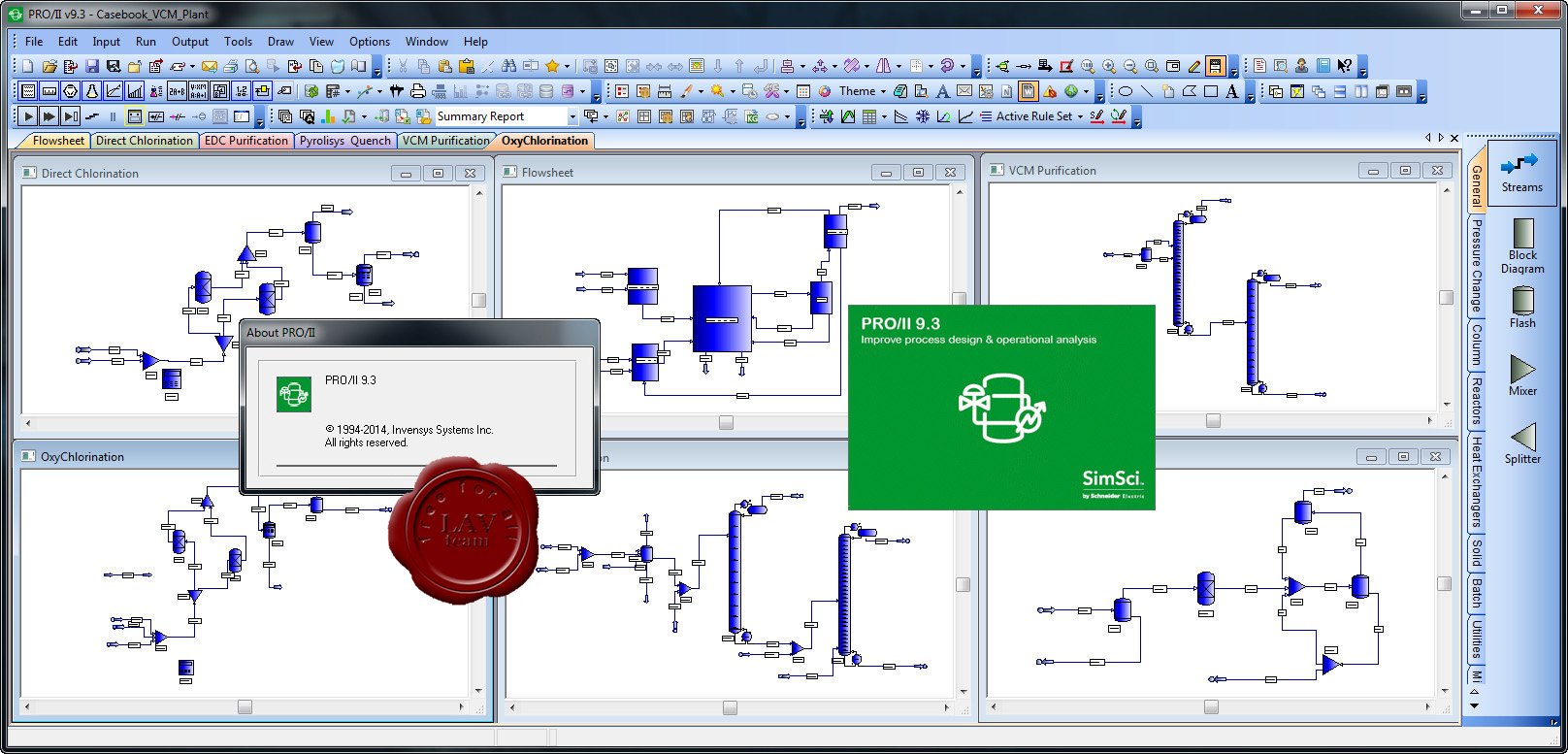This screenshot has height=754, width=1568.
Task: Toggle the highlighted W document button
Action: tap(1028, 91)
